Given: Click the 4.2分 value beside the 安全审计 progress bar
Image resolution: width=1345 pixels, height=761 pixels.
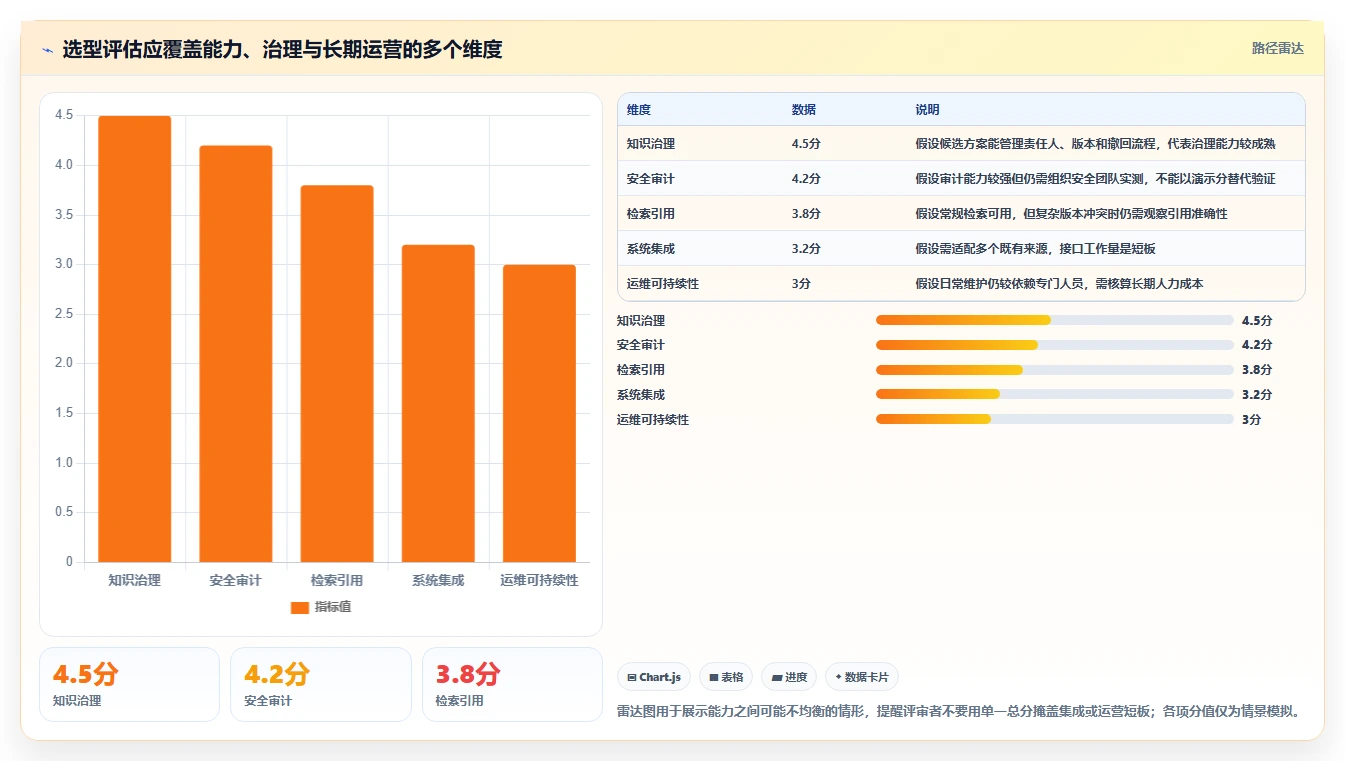Looking at the screenshot, I should click(1257, 345).
